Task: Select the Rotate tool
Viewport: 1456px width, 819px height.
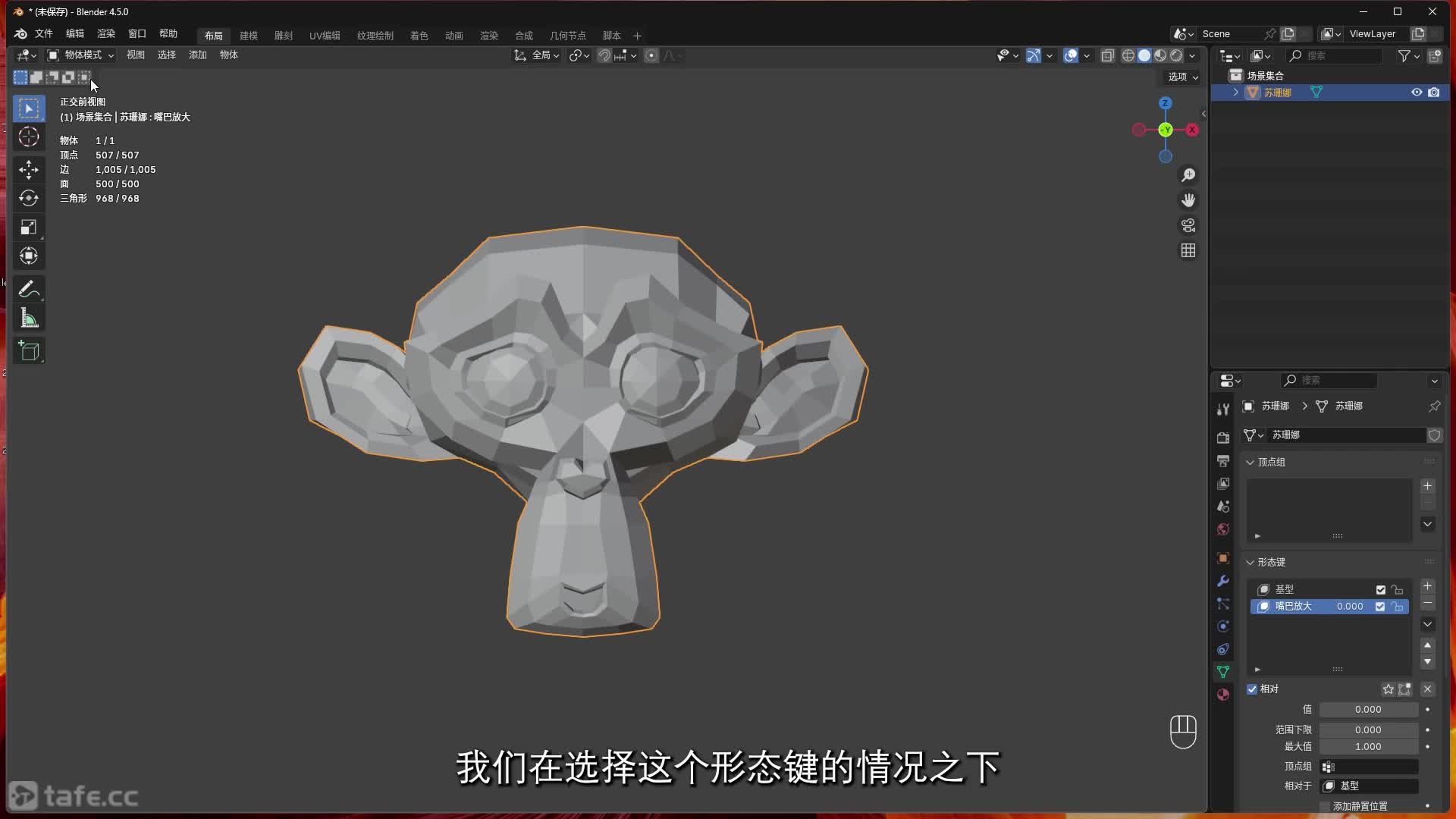Action: pos(29,198)
